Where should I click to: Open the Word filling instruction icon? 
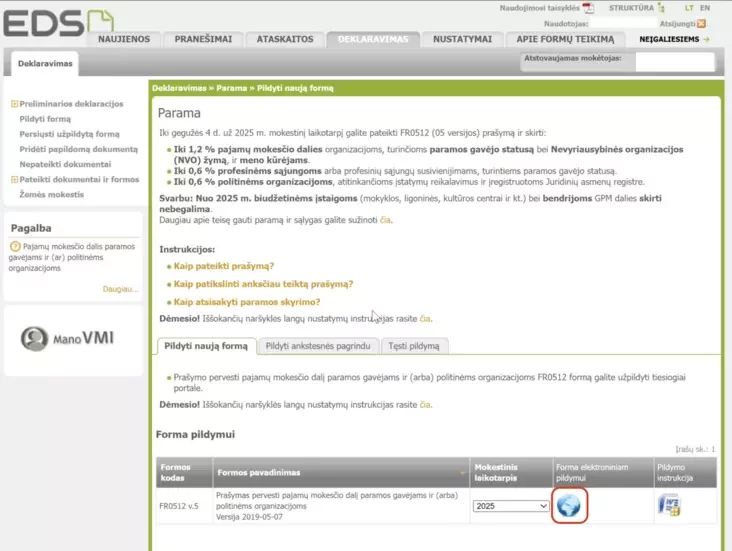[669, 505]
